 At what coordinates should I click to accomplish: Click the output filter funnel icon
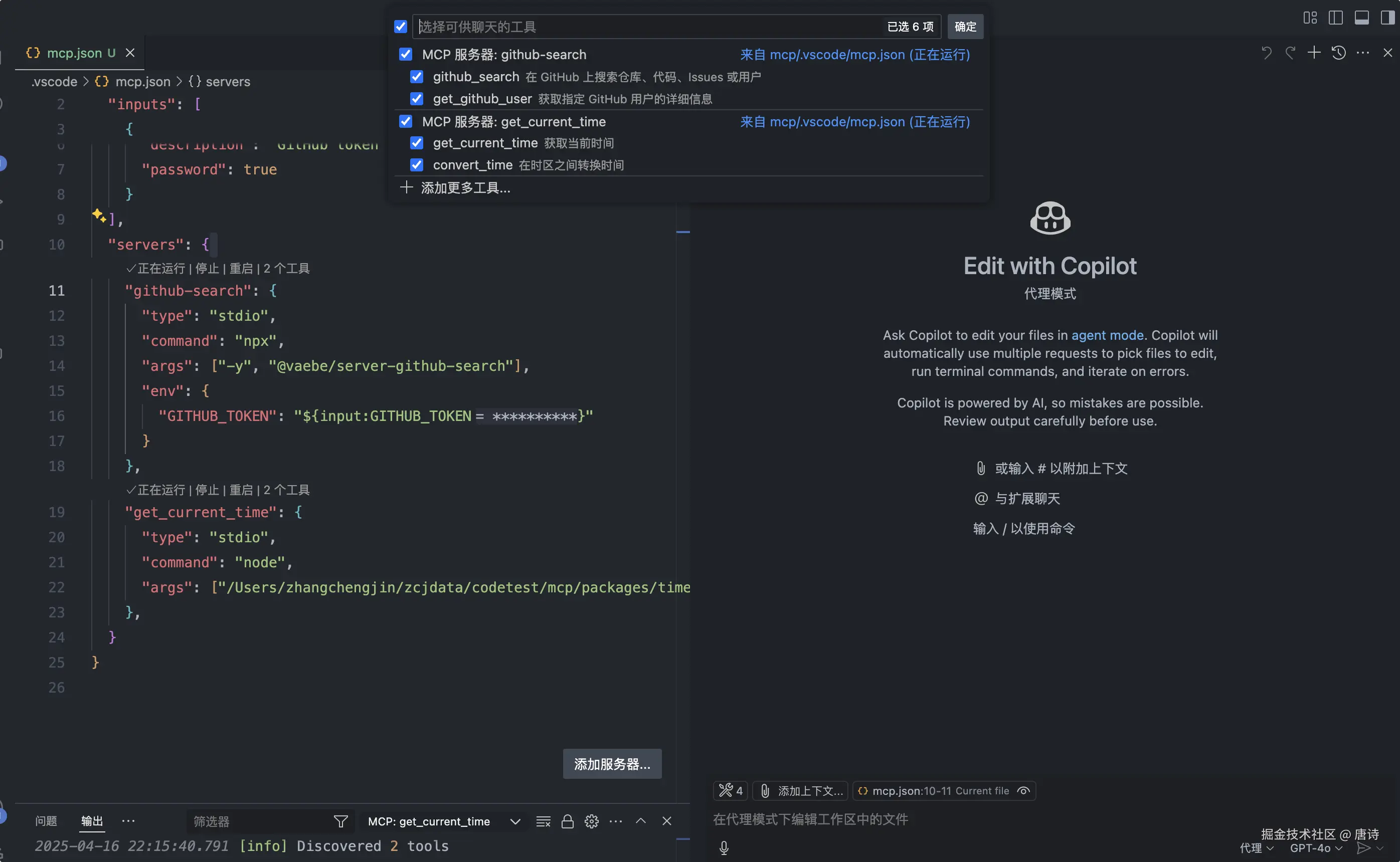340,821
